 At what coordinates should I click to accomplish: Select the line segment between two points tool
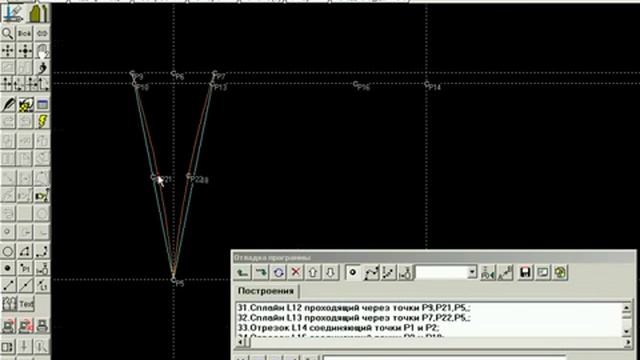[8, 285]
